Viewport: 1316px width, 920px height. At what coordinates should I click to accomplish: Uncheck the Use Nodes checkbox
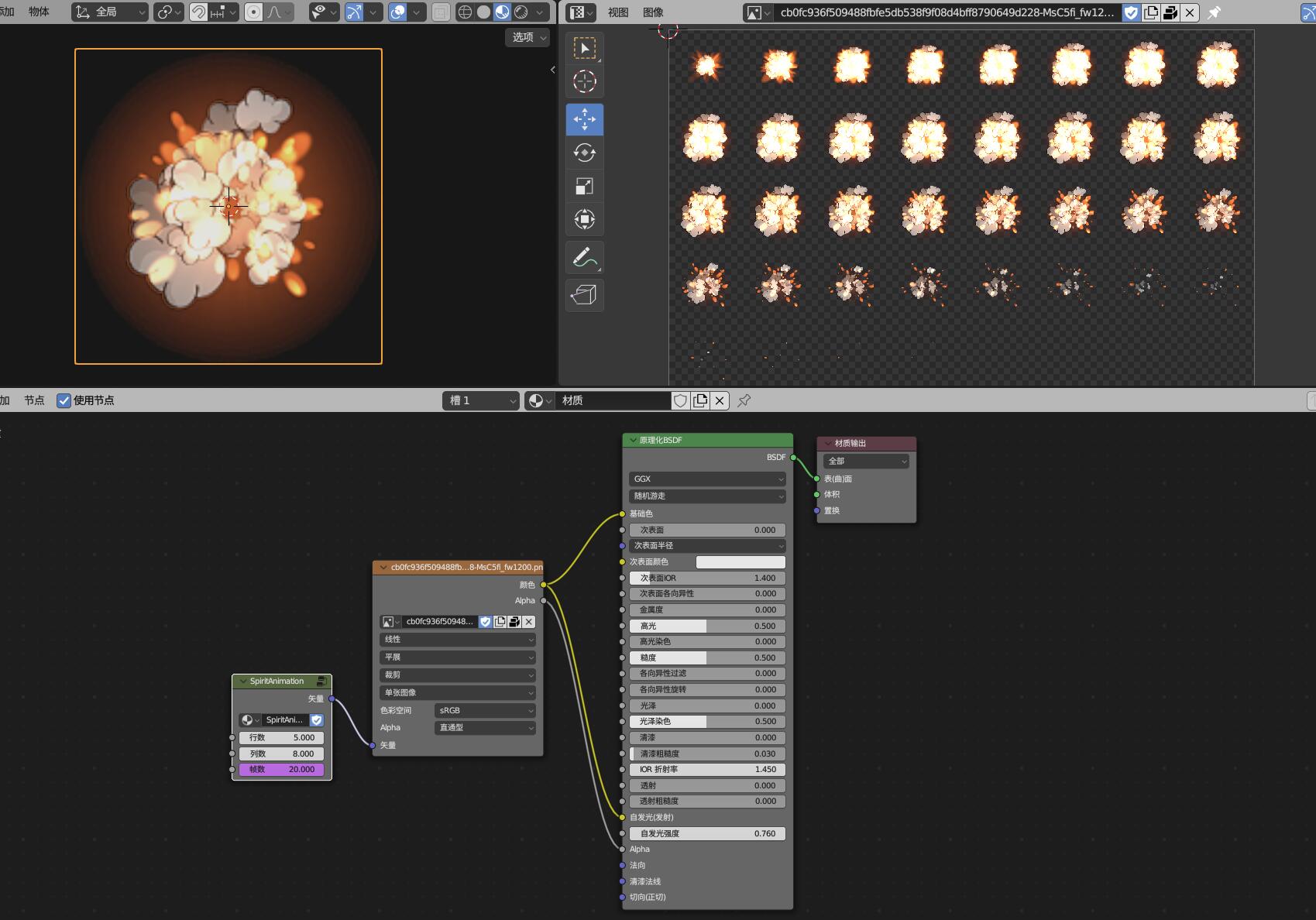64,400
